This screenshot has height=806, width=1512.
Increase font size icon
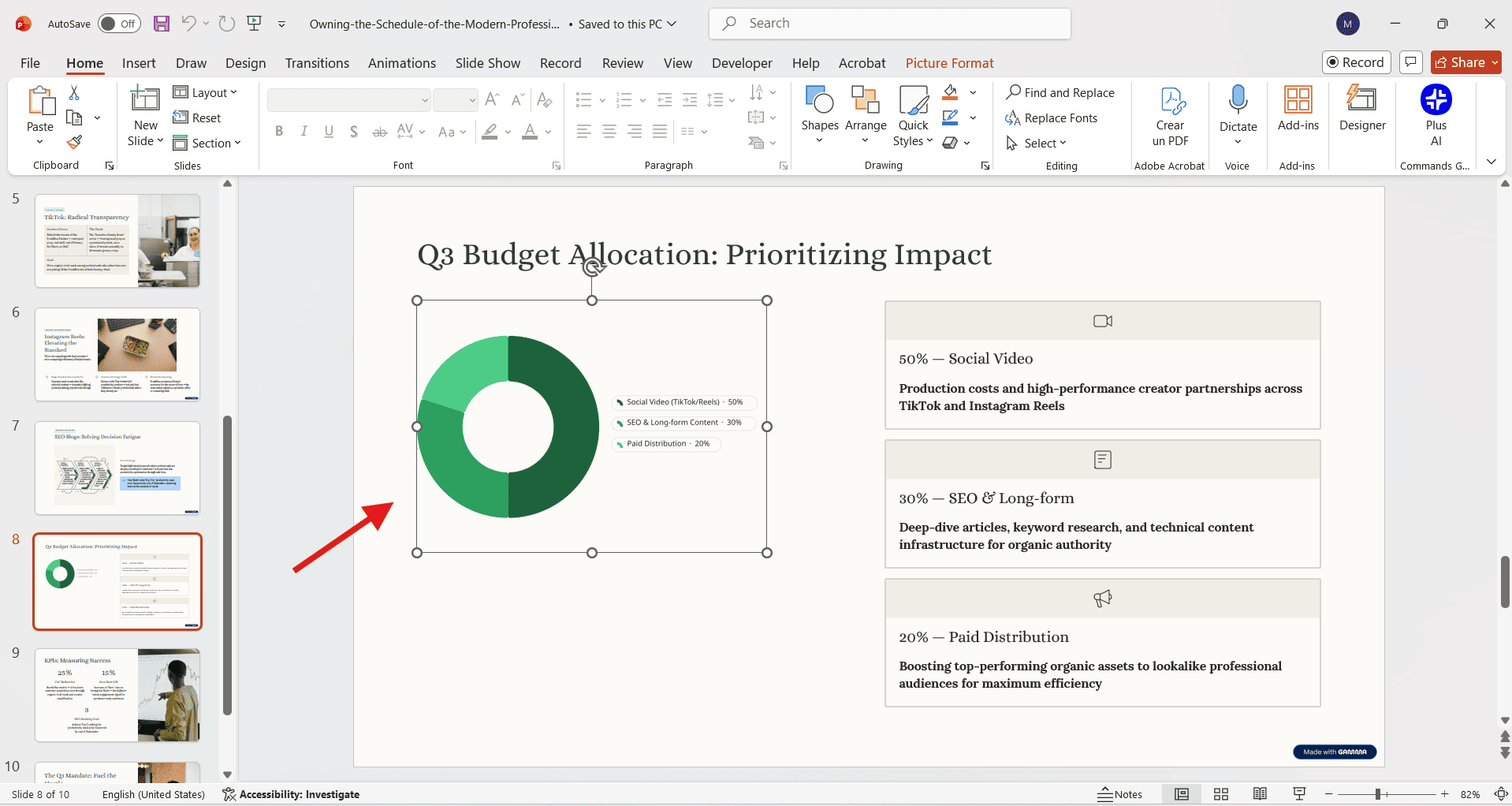click(492, 99)
